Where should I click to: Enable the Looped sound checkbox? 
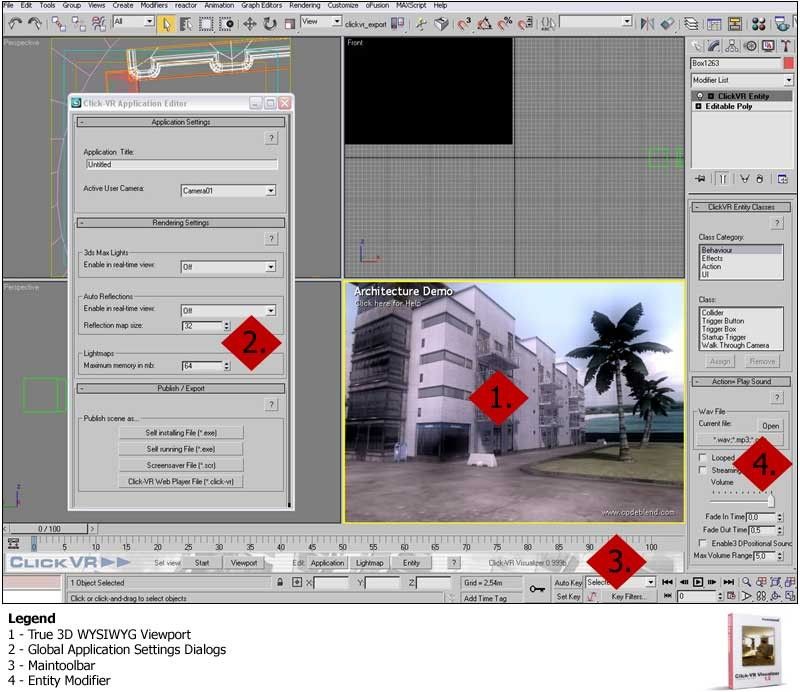click(702, 457)
